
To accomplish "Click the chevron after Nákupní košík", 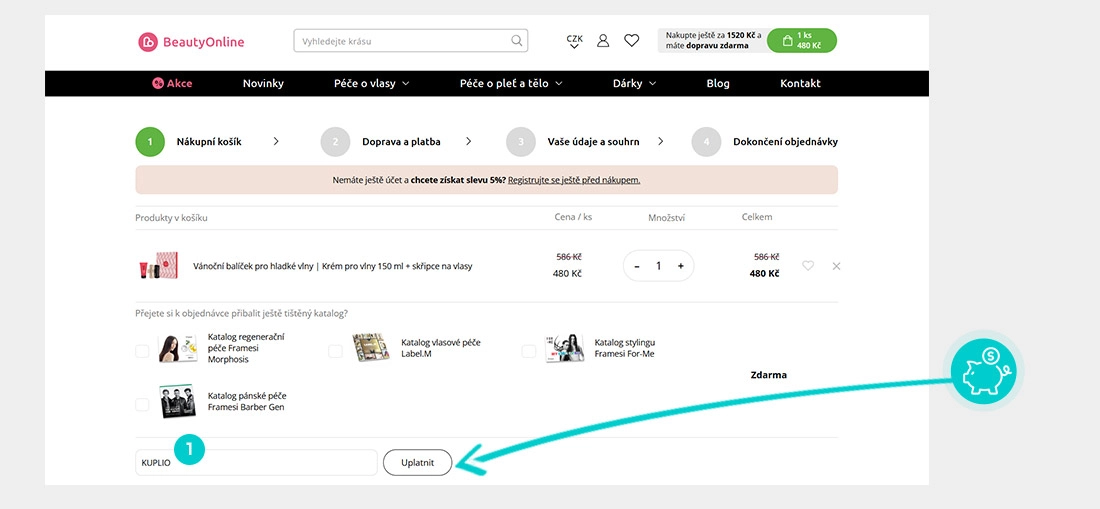I will [276, 141].
